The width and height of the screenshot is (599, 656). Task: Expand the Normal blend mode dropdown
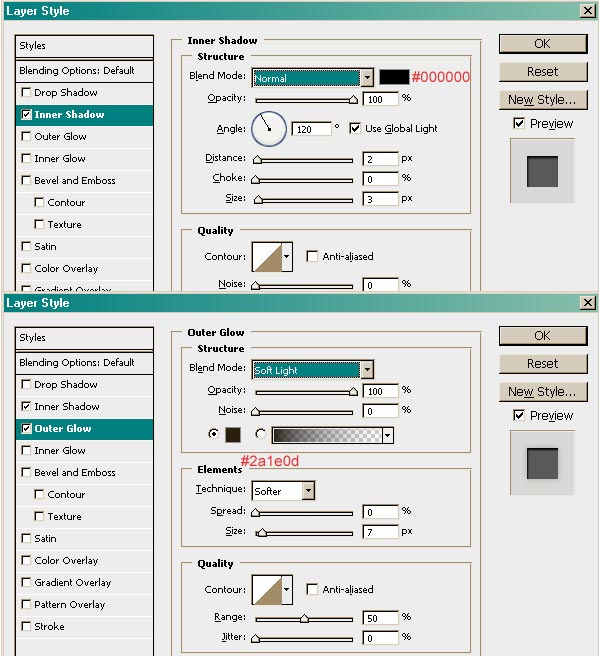tap(367, 77)
